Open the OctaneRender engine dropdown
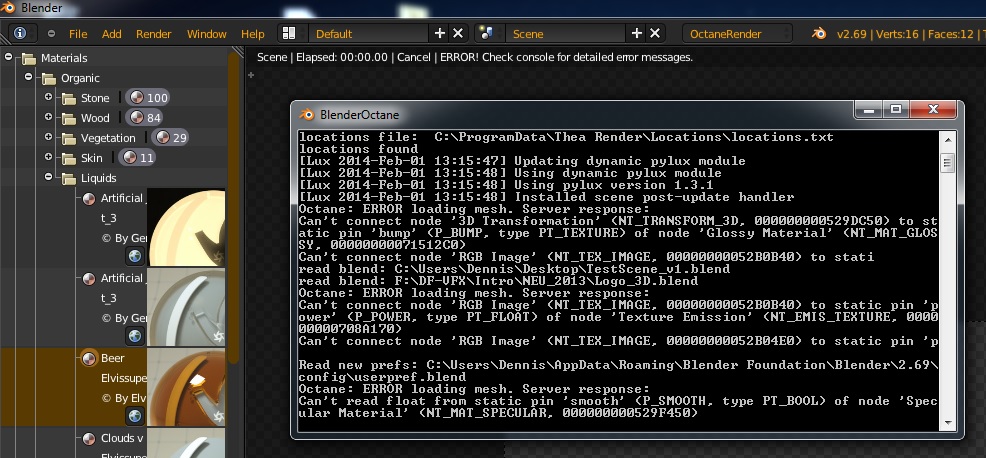Image resolution: width=986 pixels, height=458 pixels. tap(737, 33)
